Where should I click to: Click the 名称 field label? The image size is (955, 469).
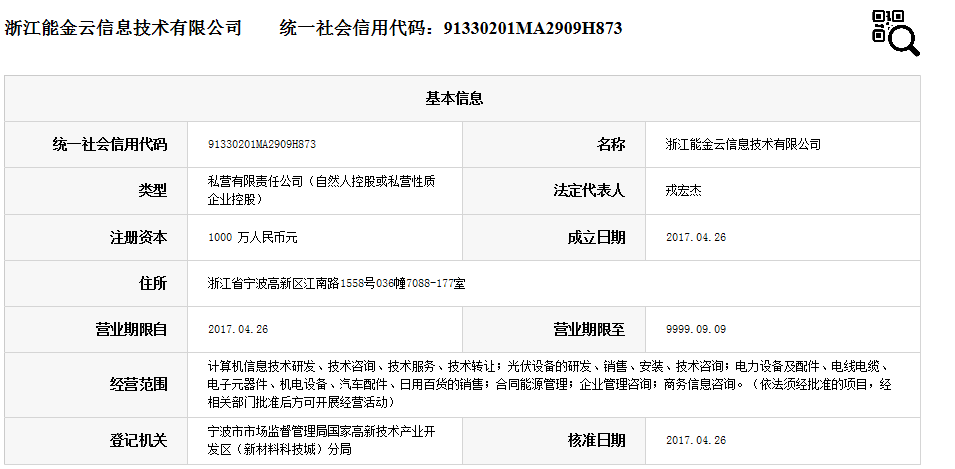point(610,144)
